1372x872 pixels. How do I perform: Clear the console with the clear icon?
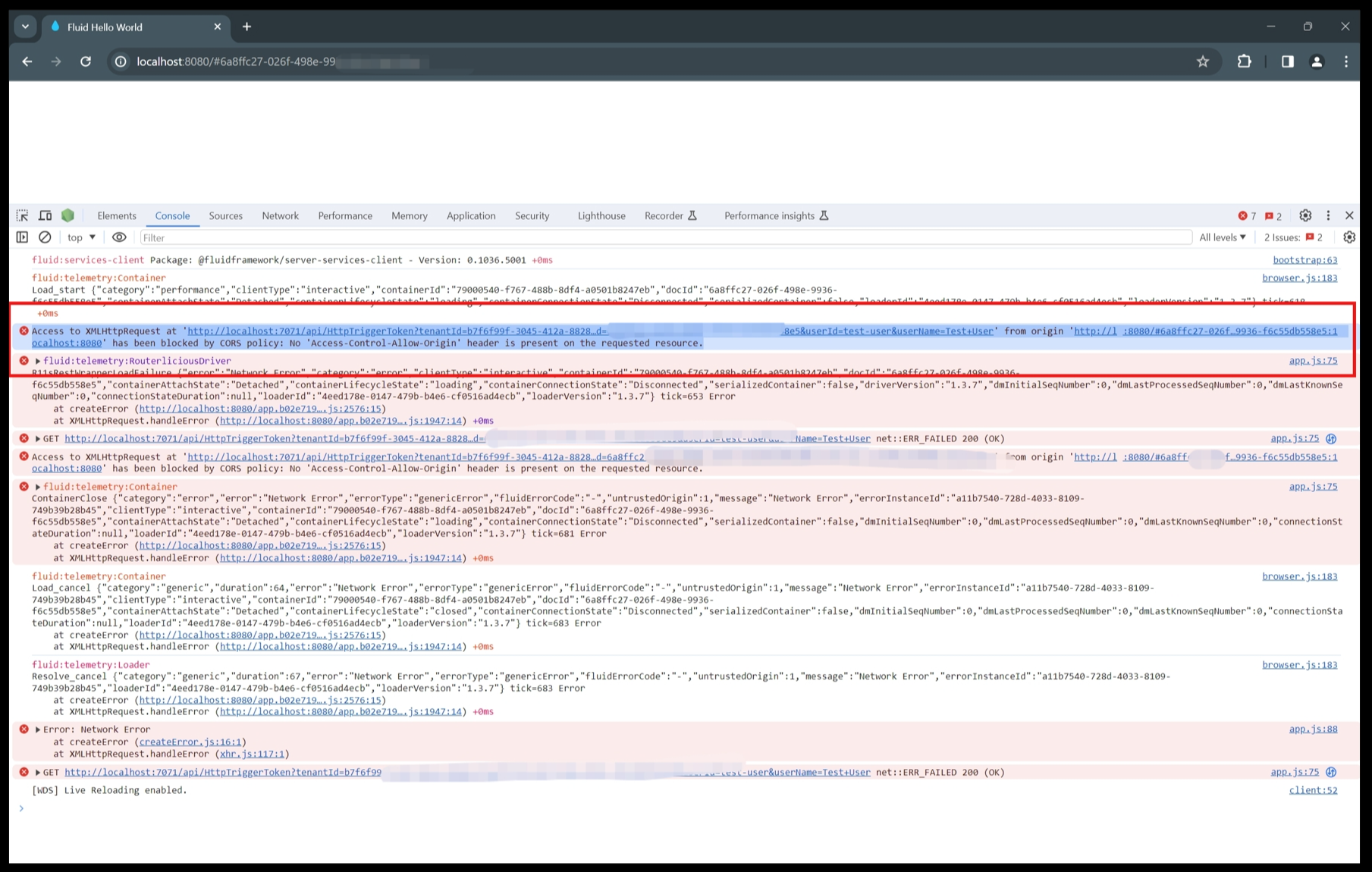click(46, 237)
